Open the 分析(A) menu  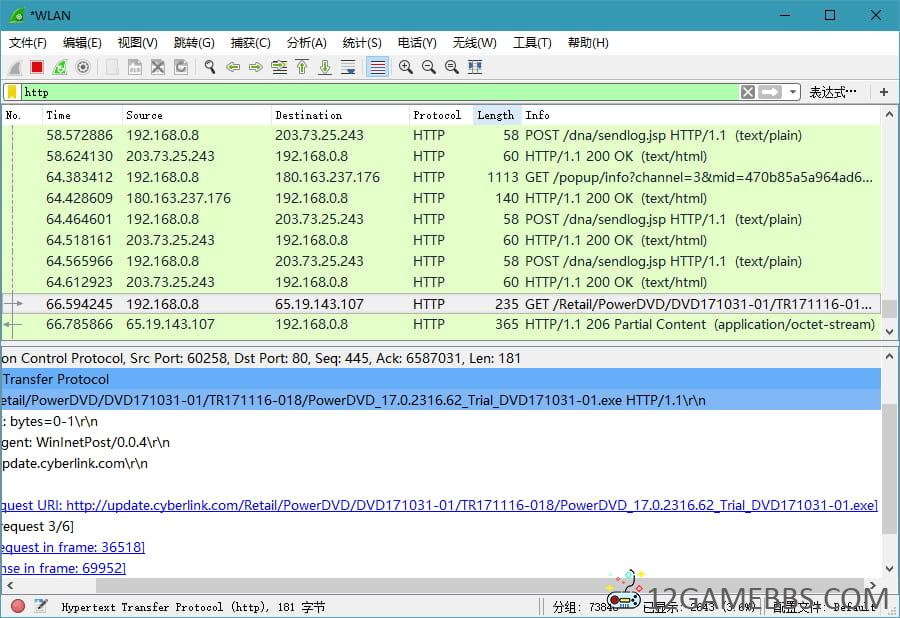tap(306, 42)
